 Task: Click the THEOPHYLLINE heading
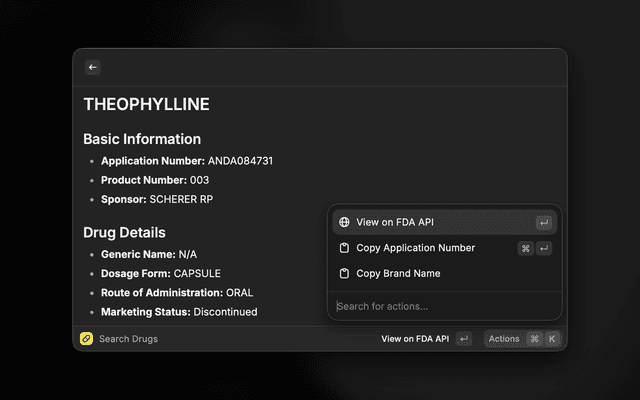[146, 104]
